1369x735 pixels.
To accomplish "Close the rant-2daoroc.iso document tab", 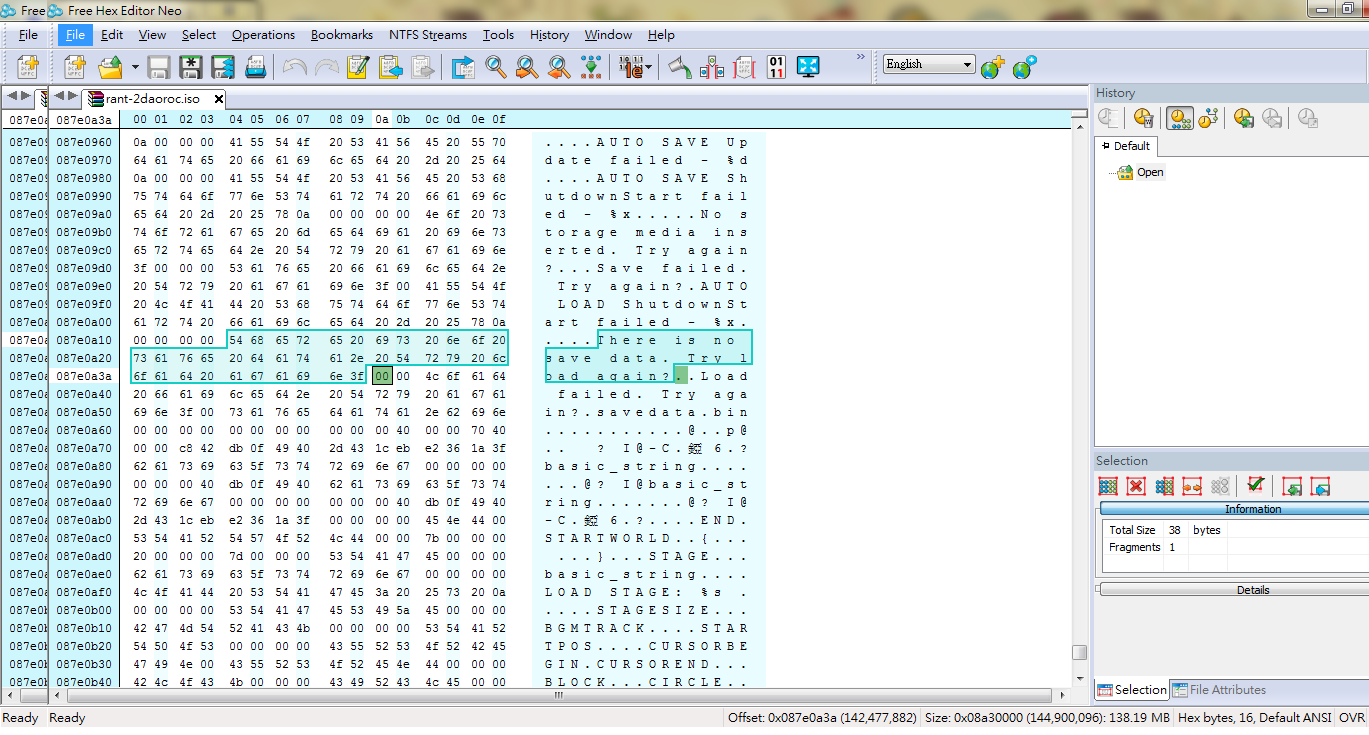I will (x=218, y=99).
